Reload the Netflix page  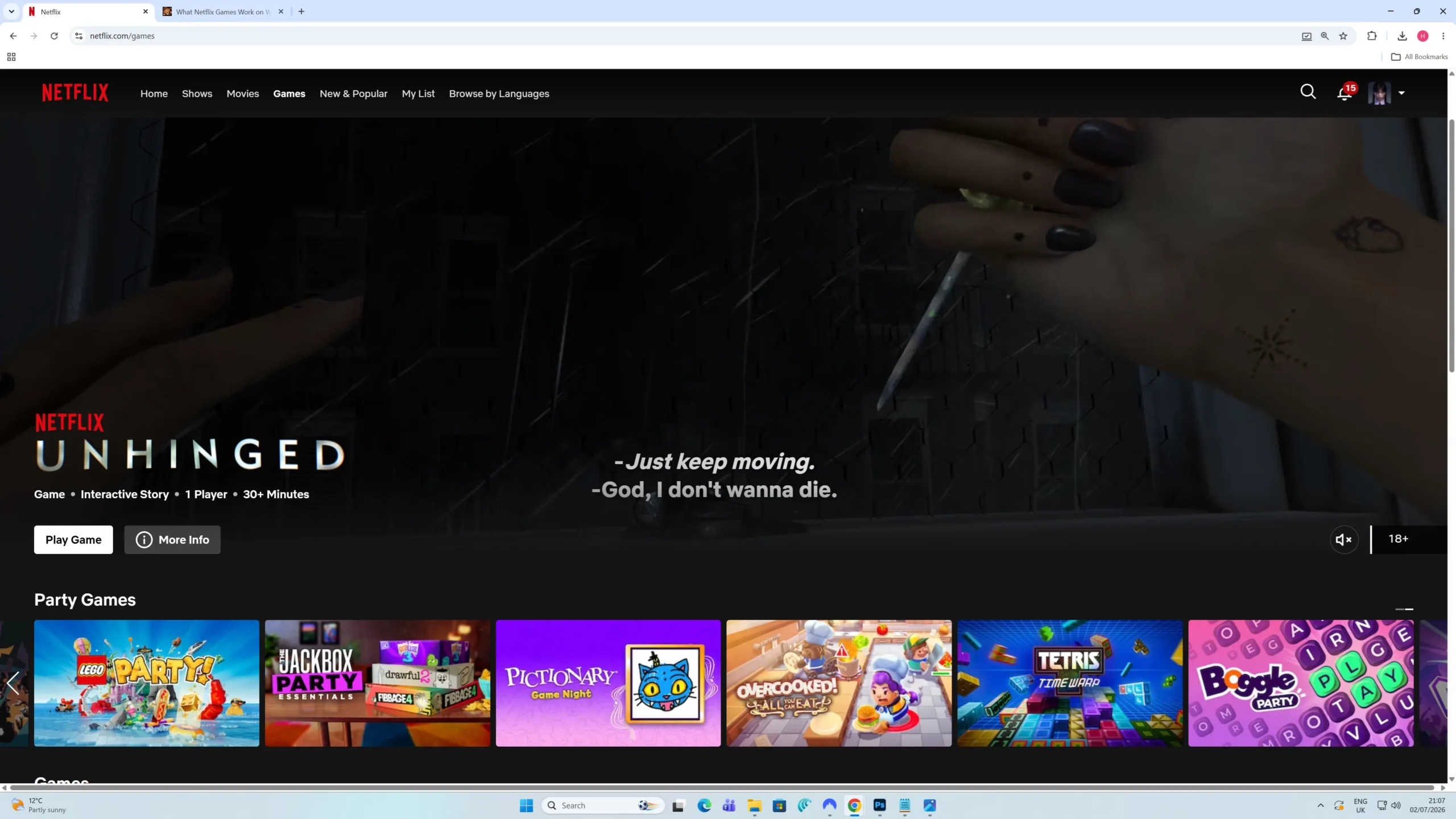pos(54,36)
